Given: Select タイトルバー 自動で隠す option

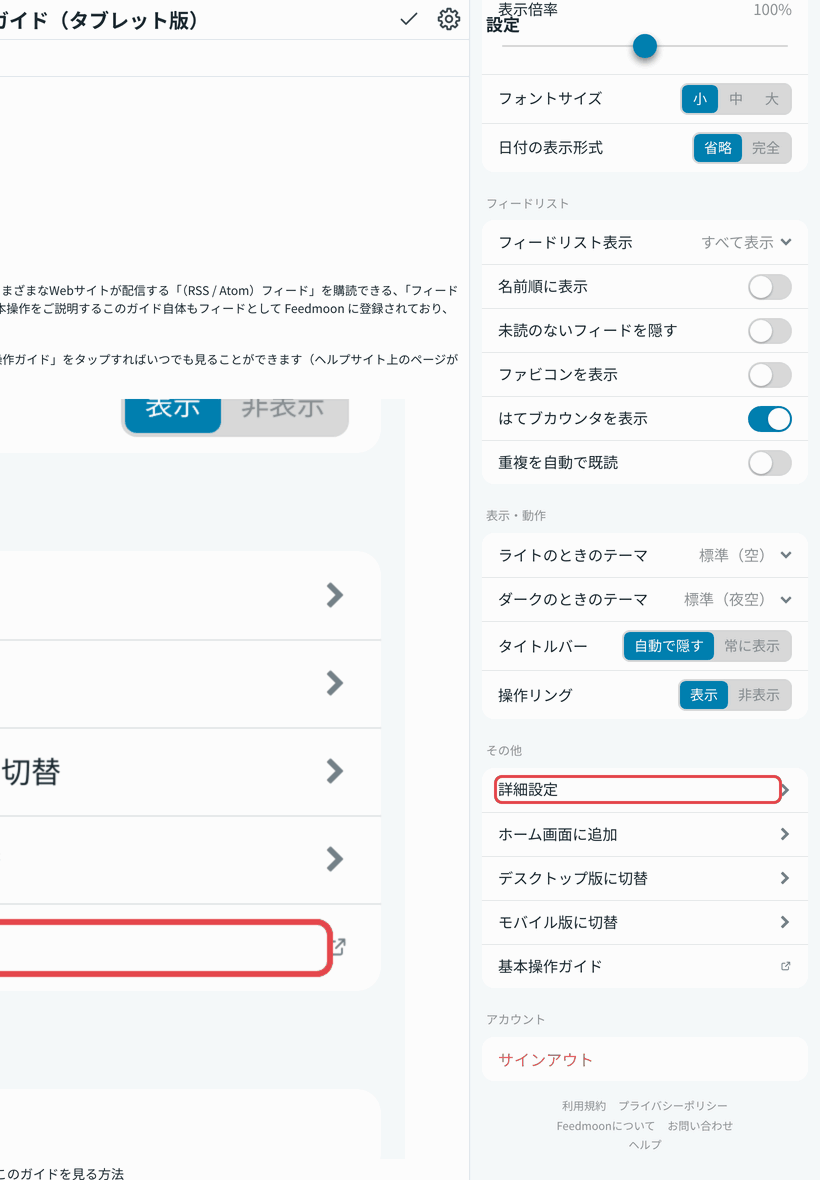Looking at the screenshot, I should click(x=668, y=646).
